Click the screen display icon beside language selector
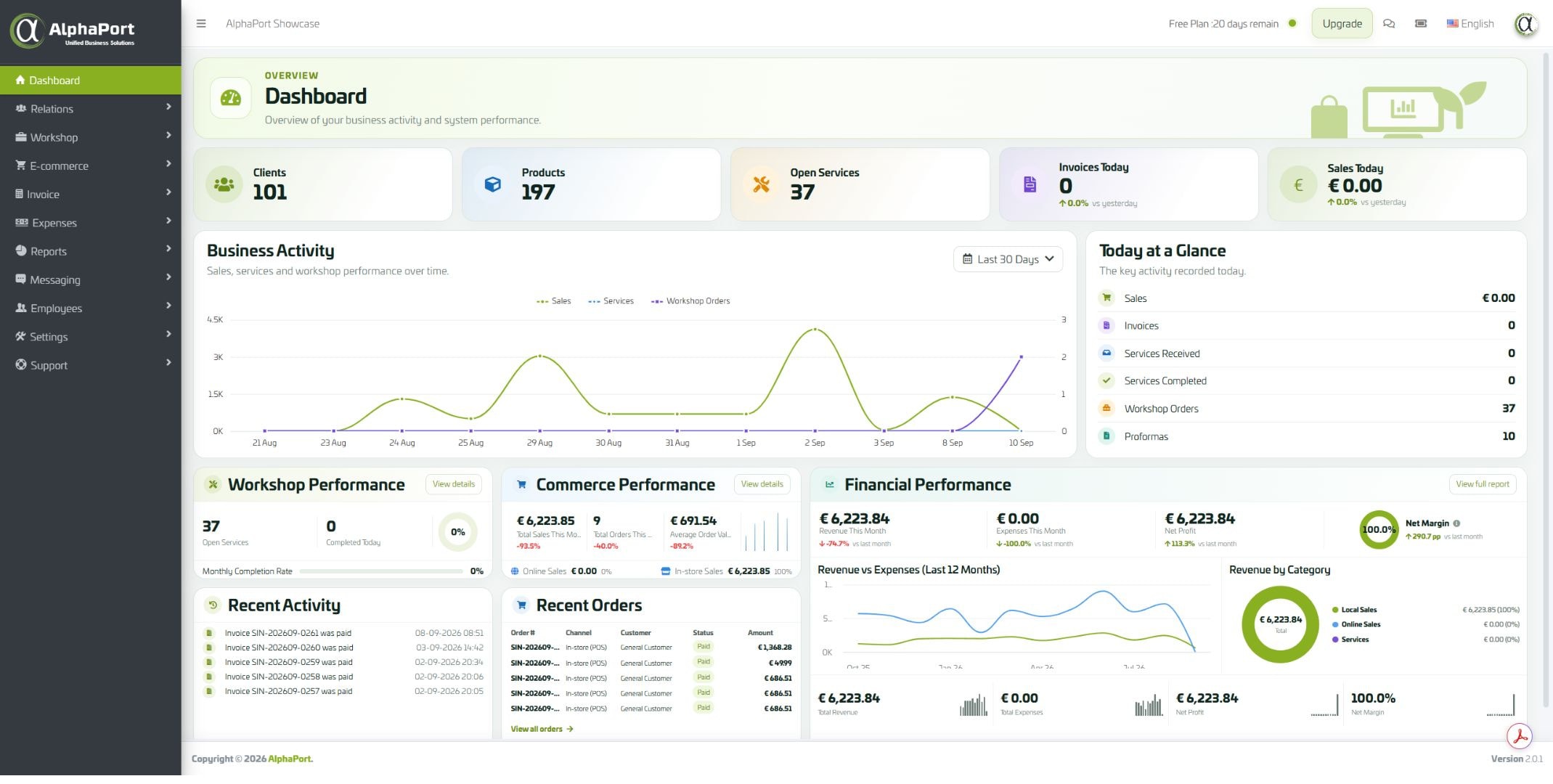1553x784 pixels. click(x=1421, y=23)
